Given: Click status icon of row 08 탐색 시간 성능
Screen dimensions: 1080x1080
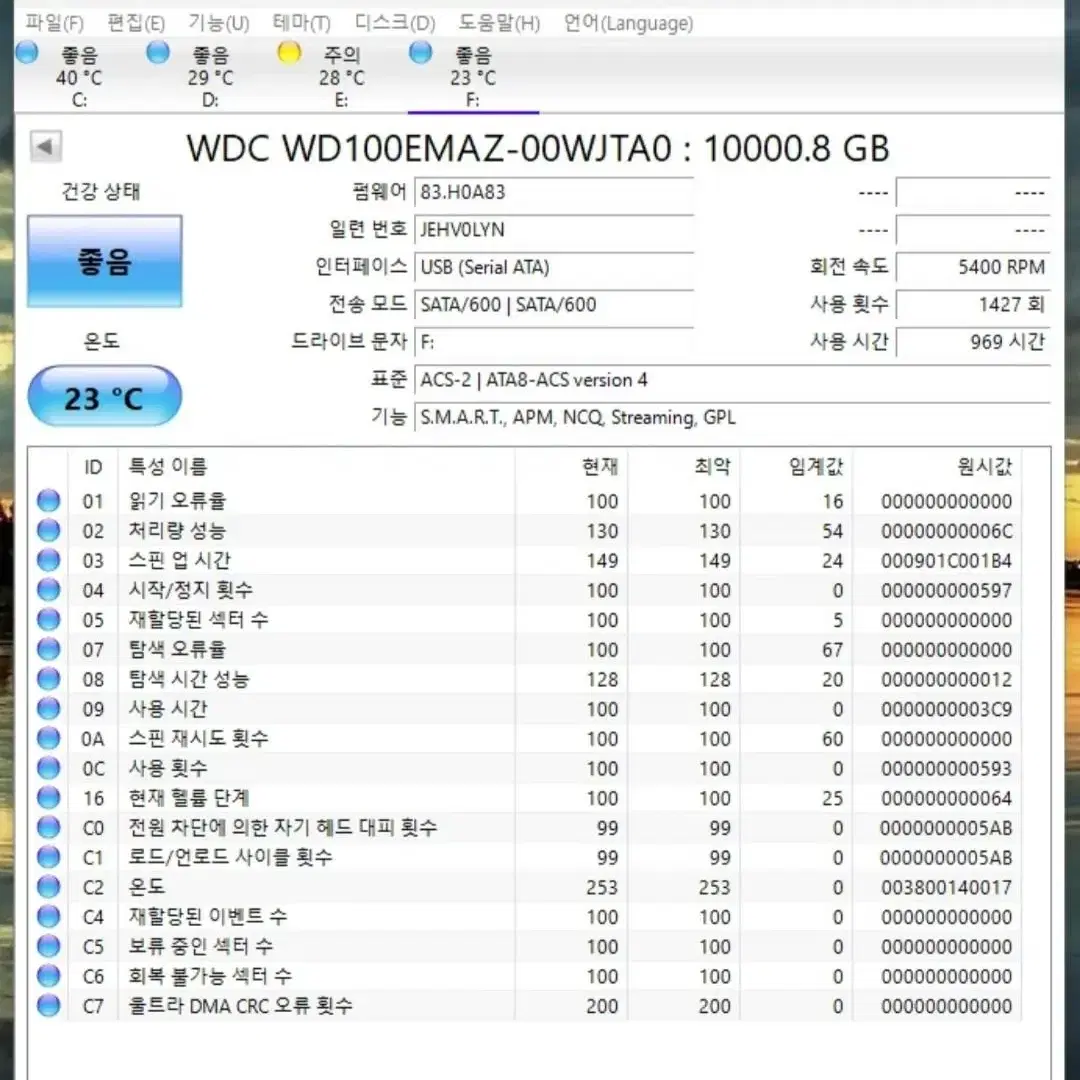Looking at the screenshot, I should (x=48, y=678).
